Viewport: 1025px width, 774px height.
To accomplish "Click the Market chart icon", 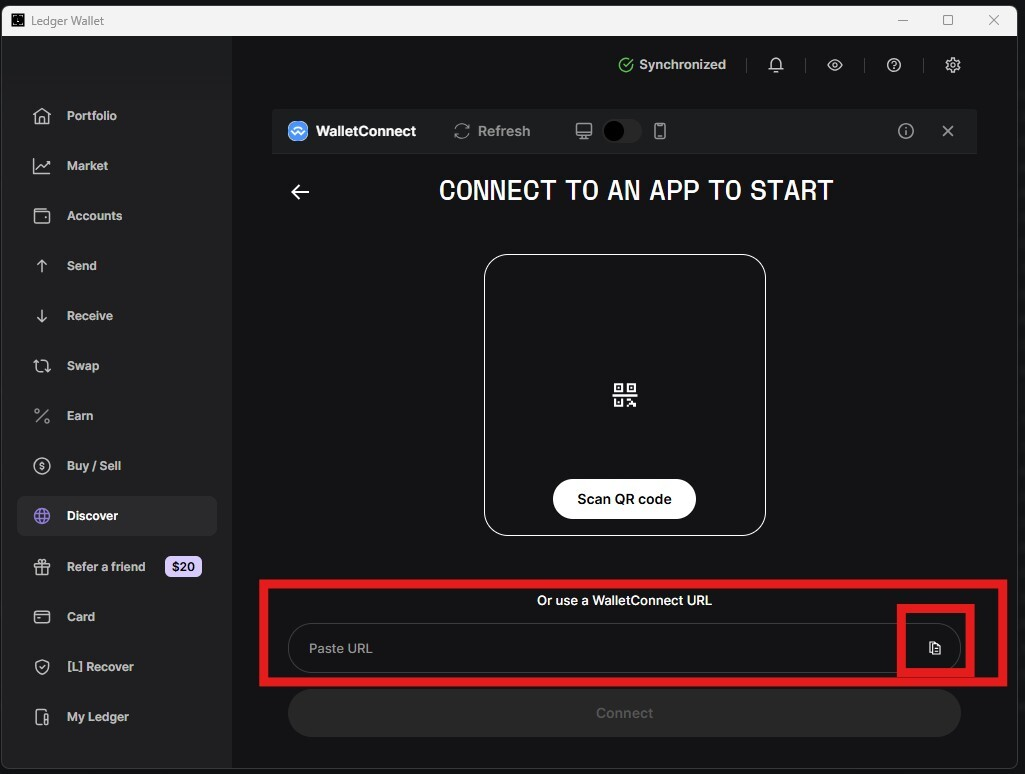I will pos(42,166).
